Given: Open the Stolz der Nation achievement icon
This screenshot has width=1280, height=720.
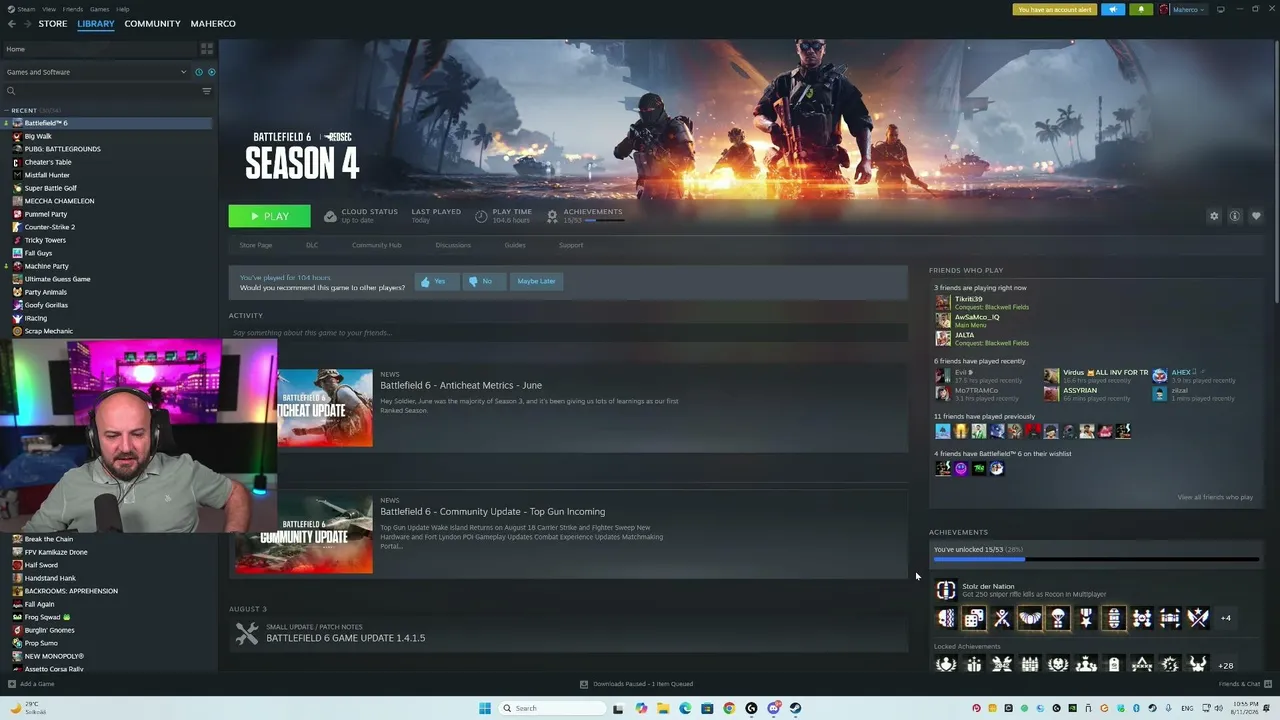Looking at the screenshot, I should [x=945, y=590].
